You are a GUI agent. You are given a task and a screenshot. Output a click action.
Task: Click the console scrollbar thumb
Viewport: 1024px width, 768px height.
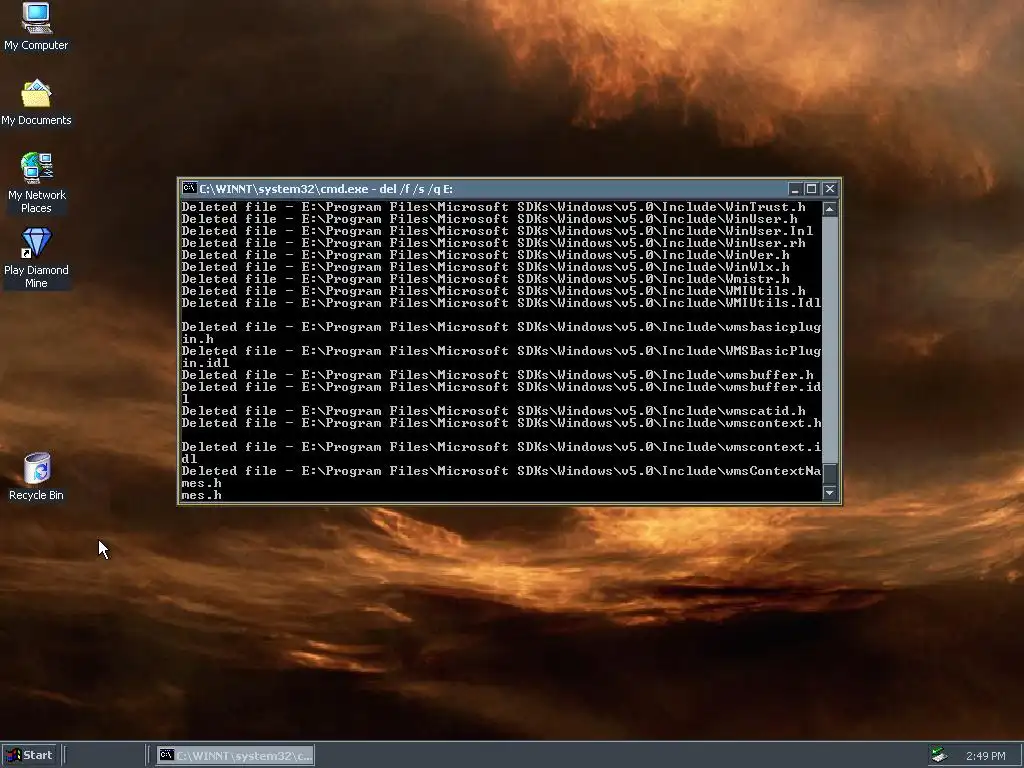tap(829, 473)
